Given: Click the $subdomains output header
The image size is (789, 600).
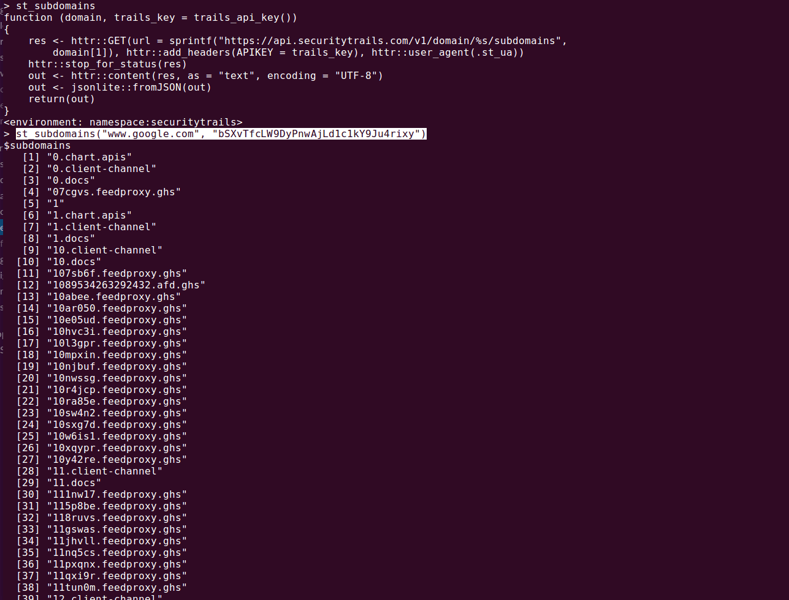Looking at the screenshot, I should pyautogui.click(x=37, y=145).
